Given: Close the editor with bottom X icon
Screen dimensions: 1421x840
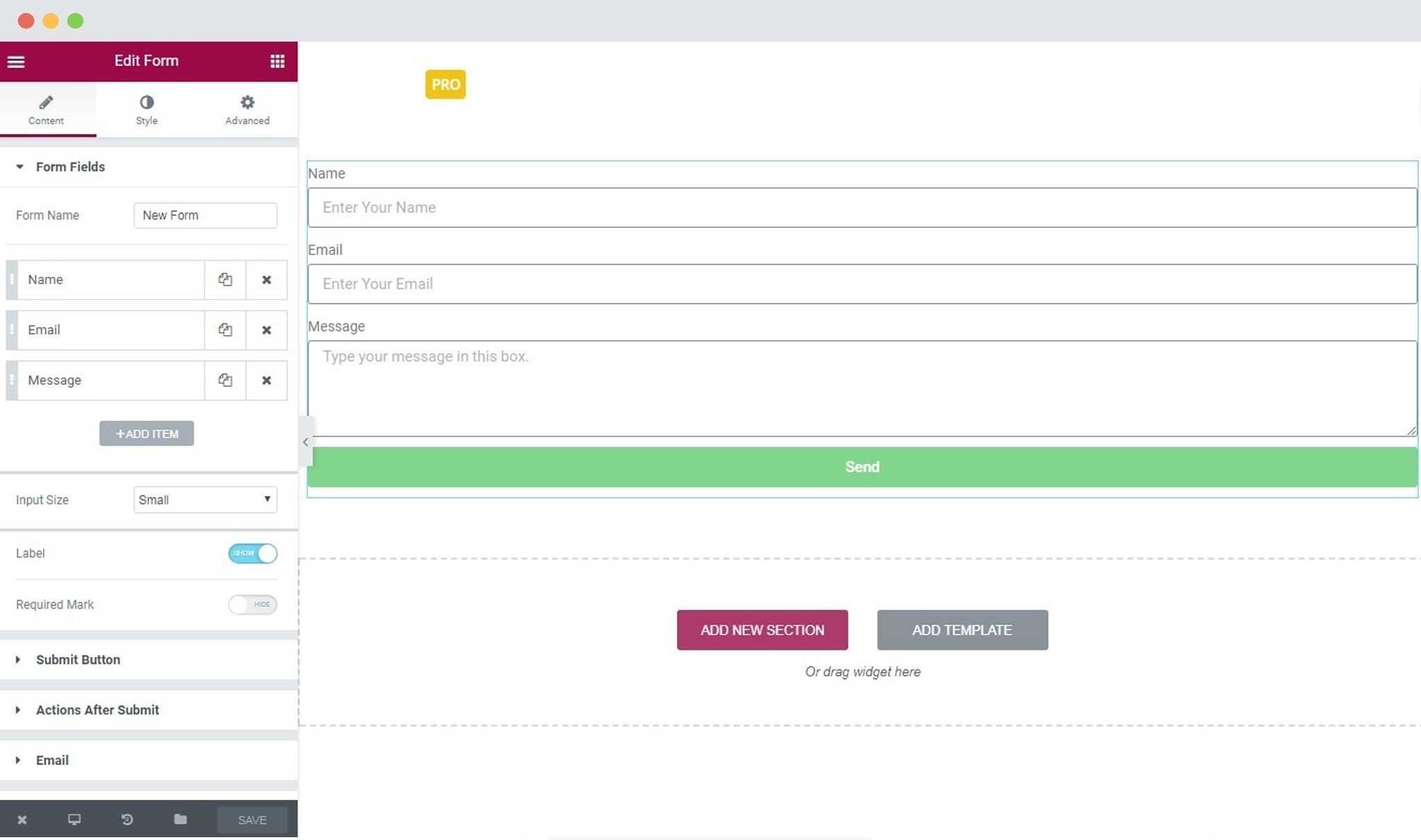Looking at the screenshot, I should point(22,819).
